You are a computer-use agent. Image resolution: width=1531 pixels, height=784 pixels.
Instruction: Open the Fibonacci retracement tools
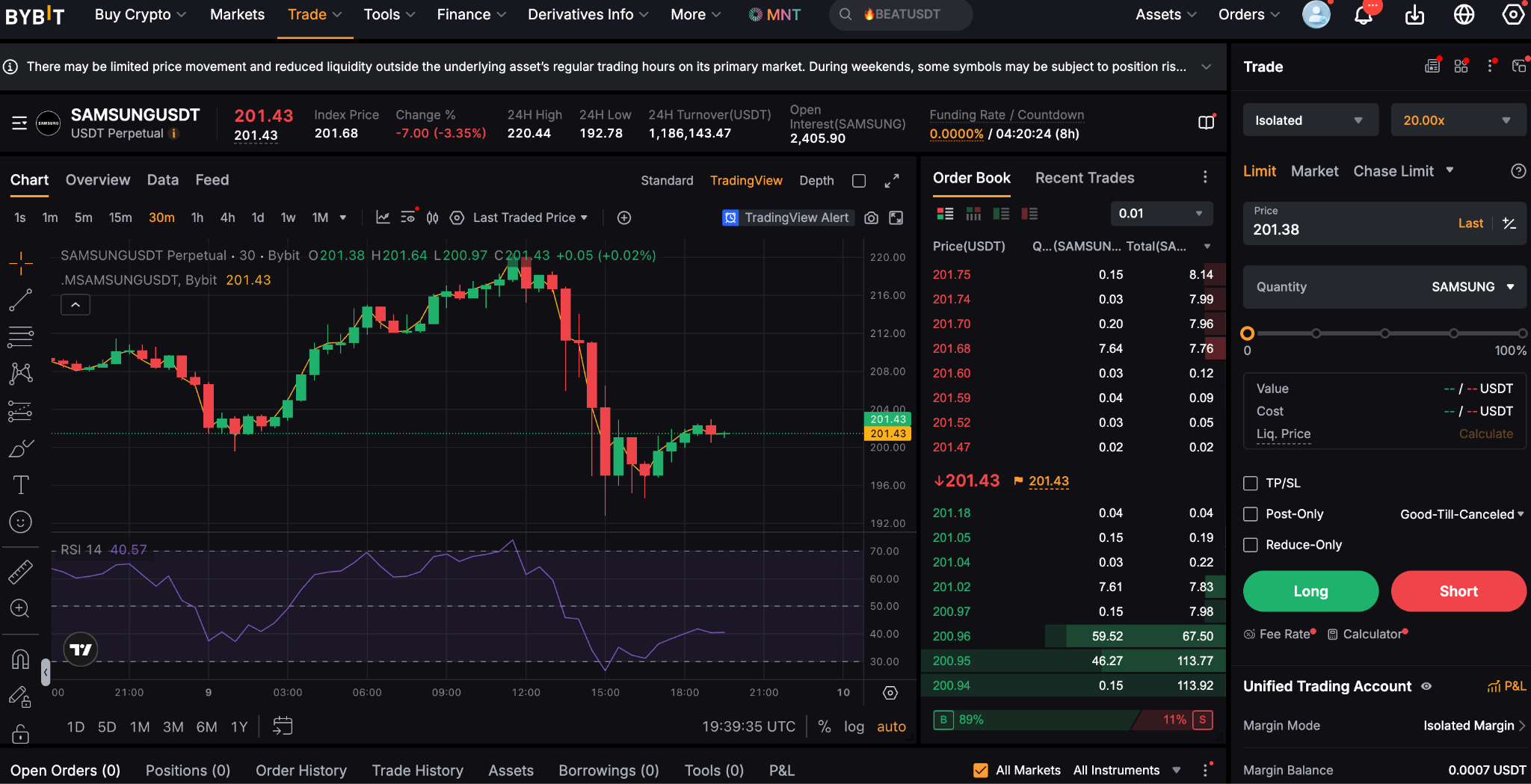21,337
